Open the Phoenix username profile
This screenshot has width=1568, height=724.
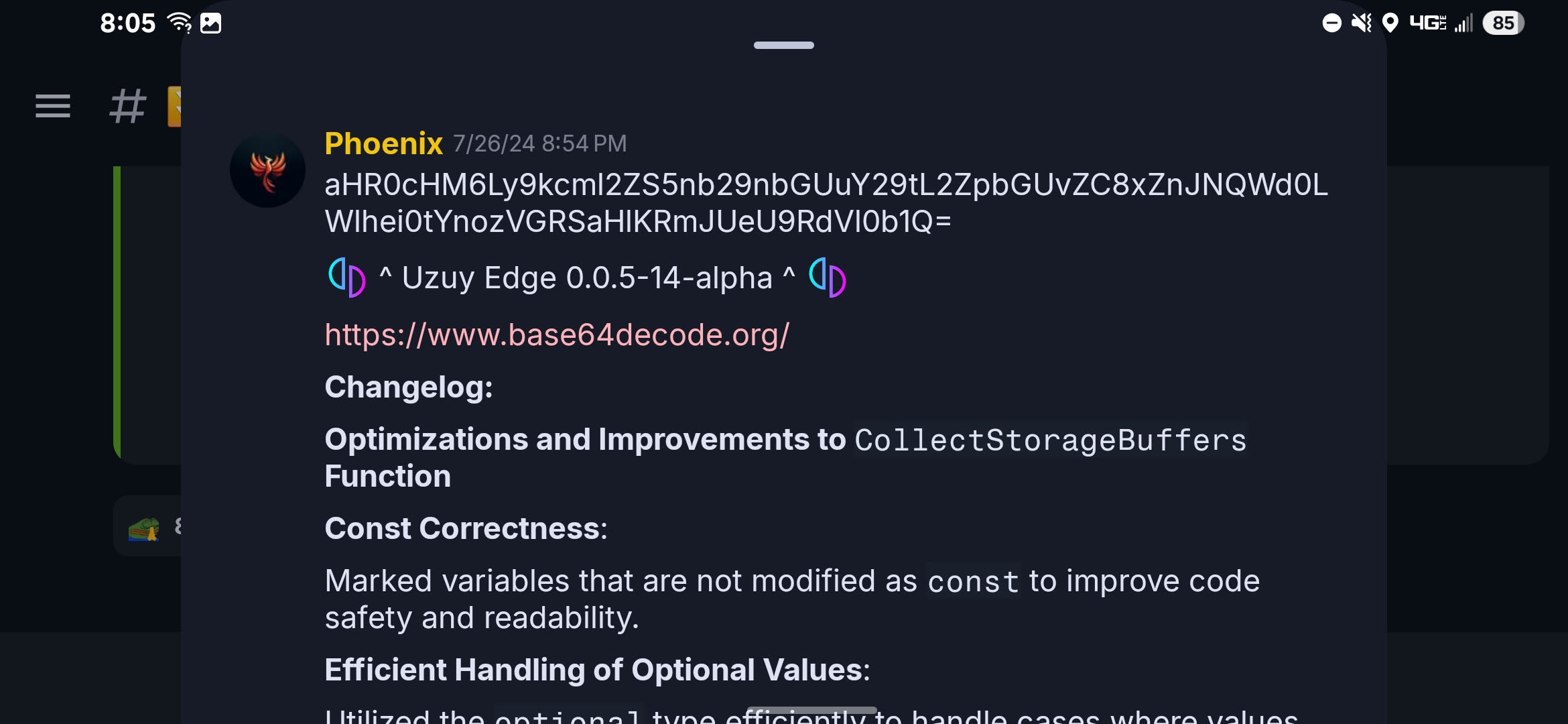(x=383, y=143)
